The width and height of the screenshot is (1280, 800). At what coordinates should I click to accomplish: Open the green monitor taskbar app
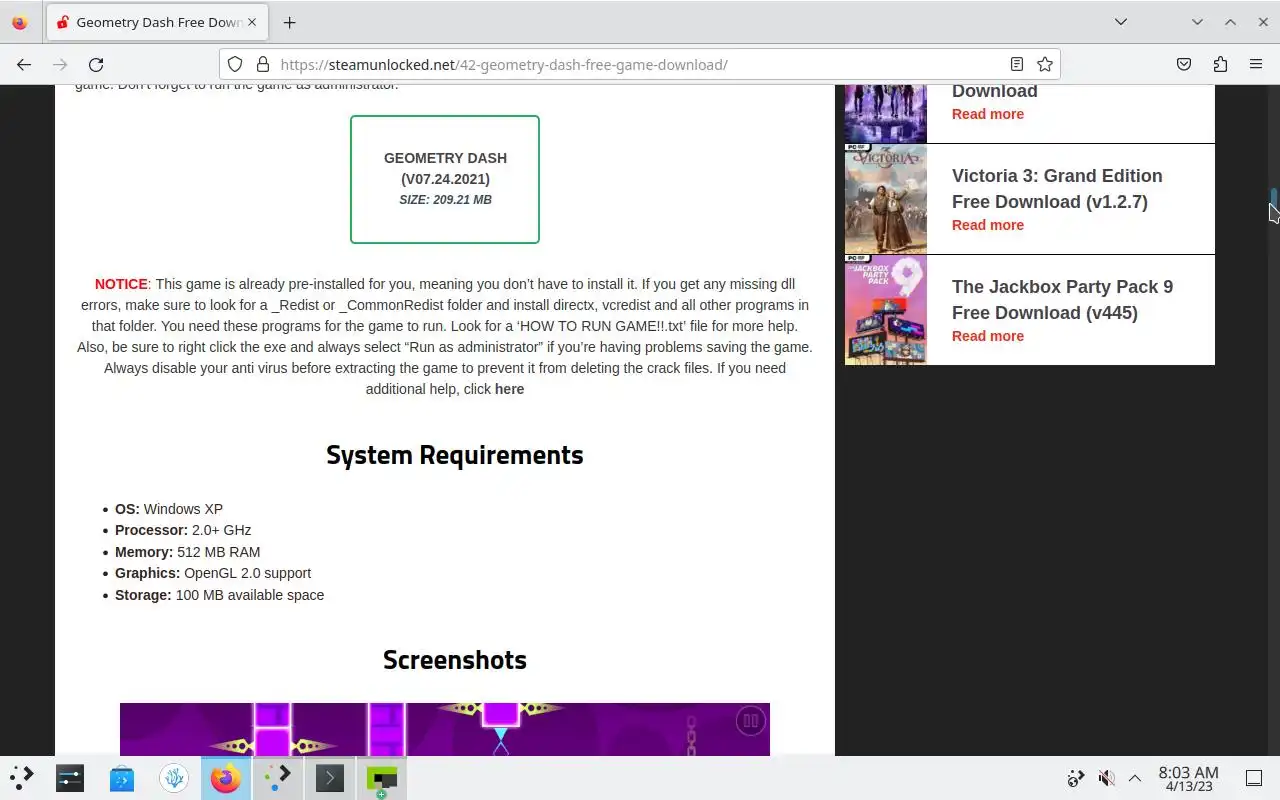pyautogui.click(x=382, y=778)
